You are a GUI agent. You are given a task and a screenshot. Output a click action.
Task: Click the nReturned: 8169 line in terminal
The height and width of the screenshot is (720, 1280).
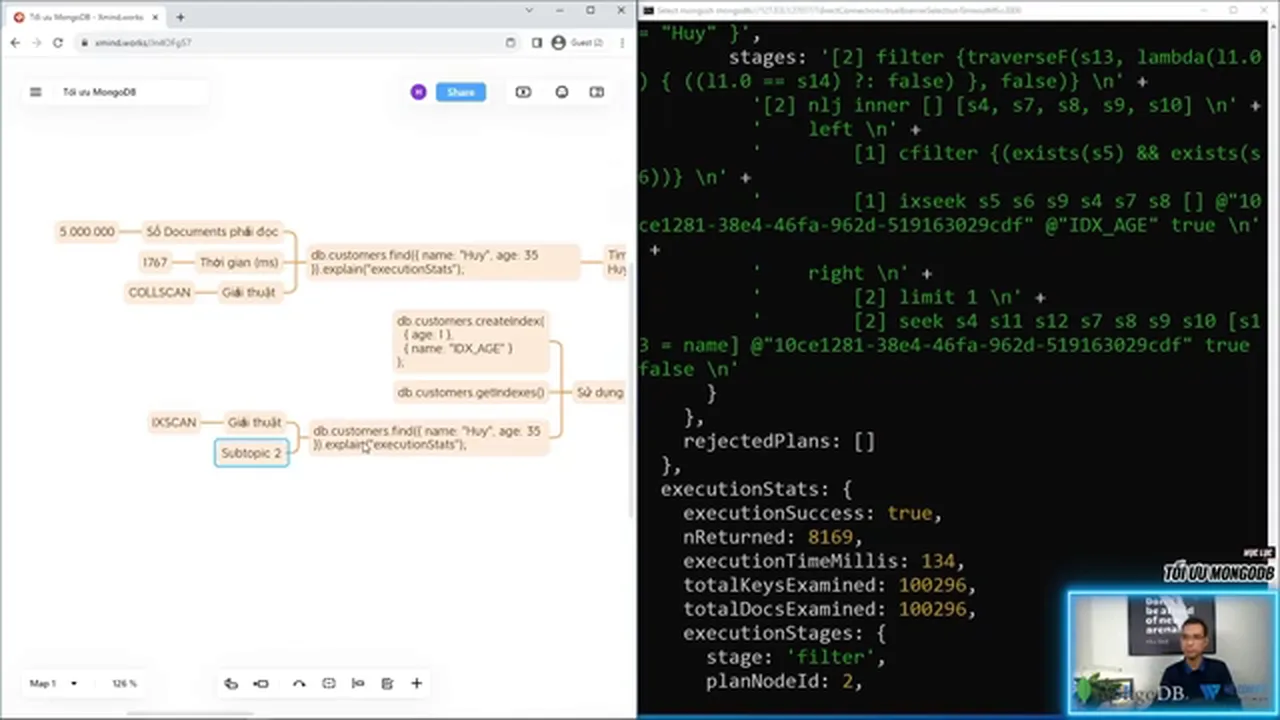pos(772,537)
